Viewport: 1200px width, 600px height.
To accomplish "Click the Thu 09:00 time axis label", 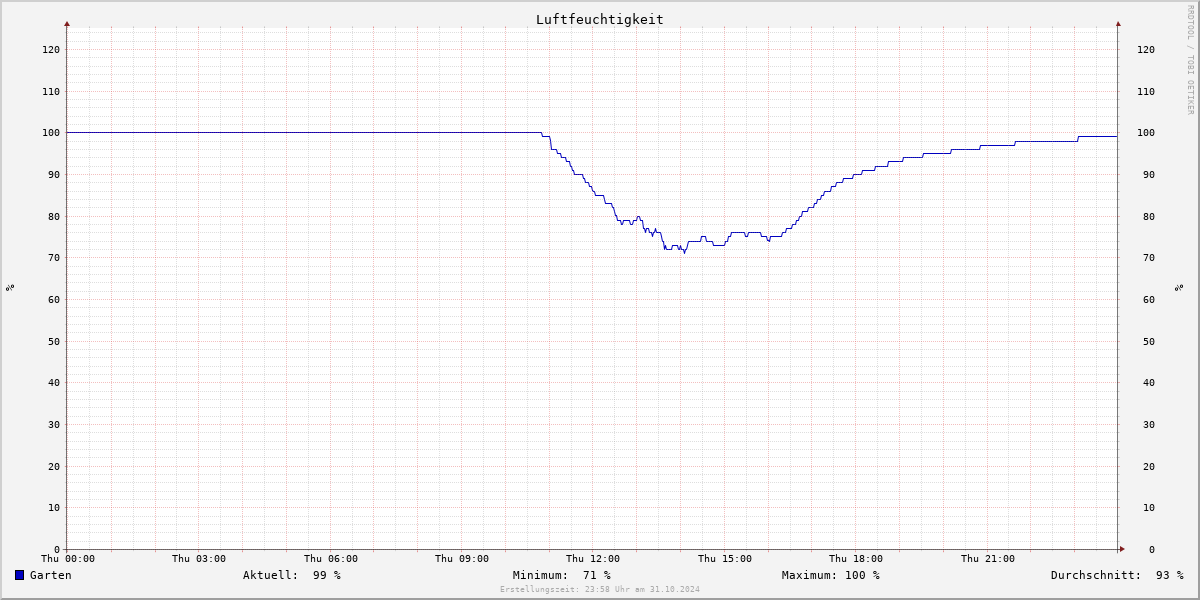I will point(462,559).
